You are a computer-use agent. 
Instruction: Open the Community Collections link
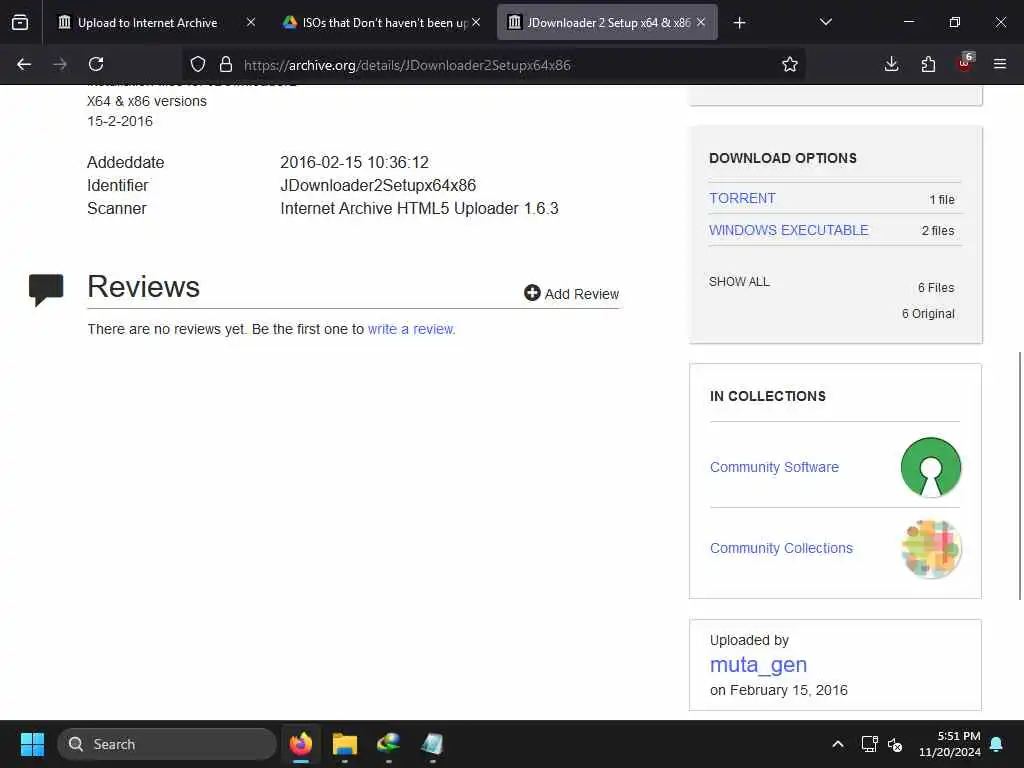[x=781, y=548]
